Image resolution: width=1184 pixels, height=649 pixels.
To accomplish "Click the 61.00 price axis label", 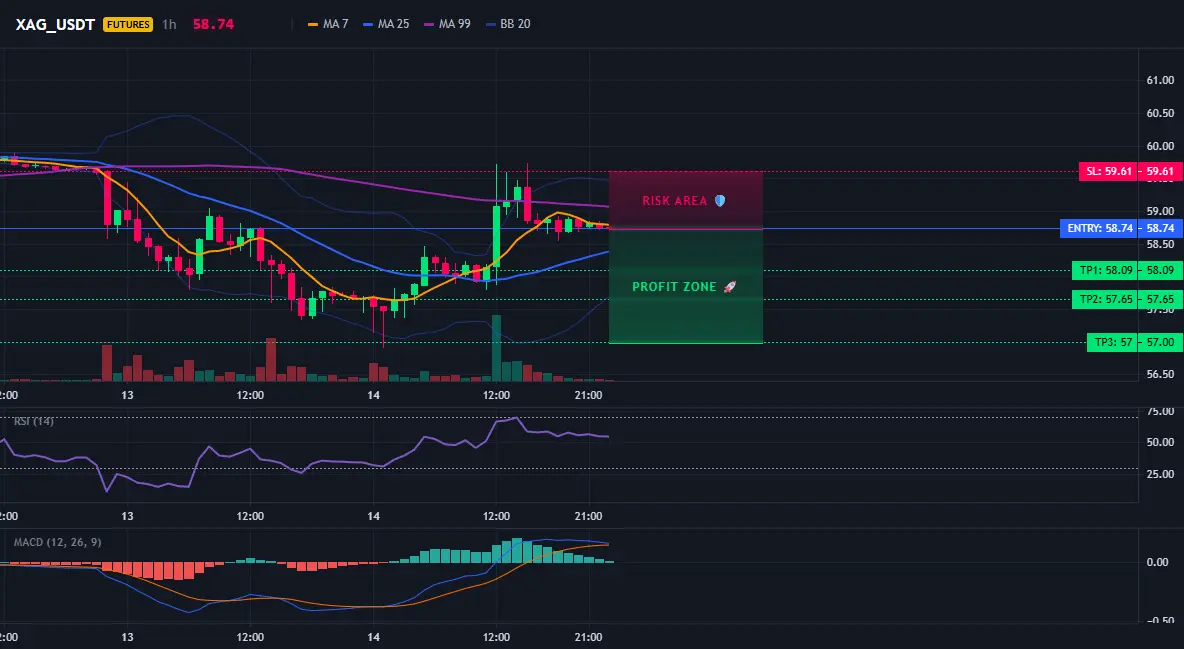I will tap(1160, 80).
